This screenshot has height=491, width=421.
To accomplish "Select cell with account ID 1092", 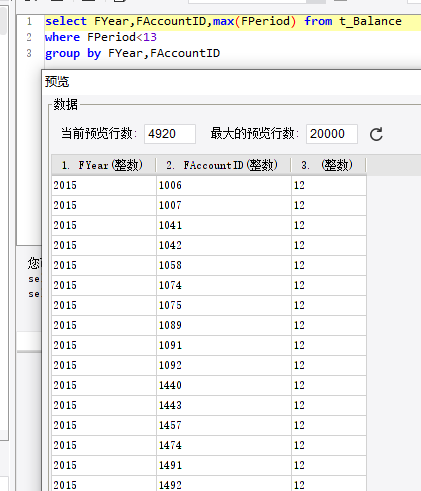I will click(x=224, y=365).
